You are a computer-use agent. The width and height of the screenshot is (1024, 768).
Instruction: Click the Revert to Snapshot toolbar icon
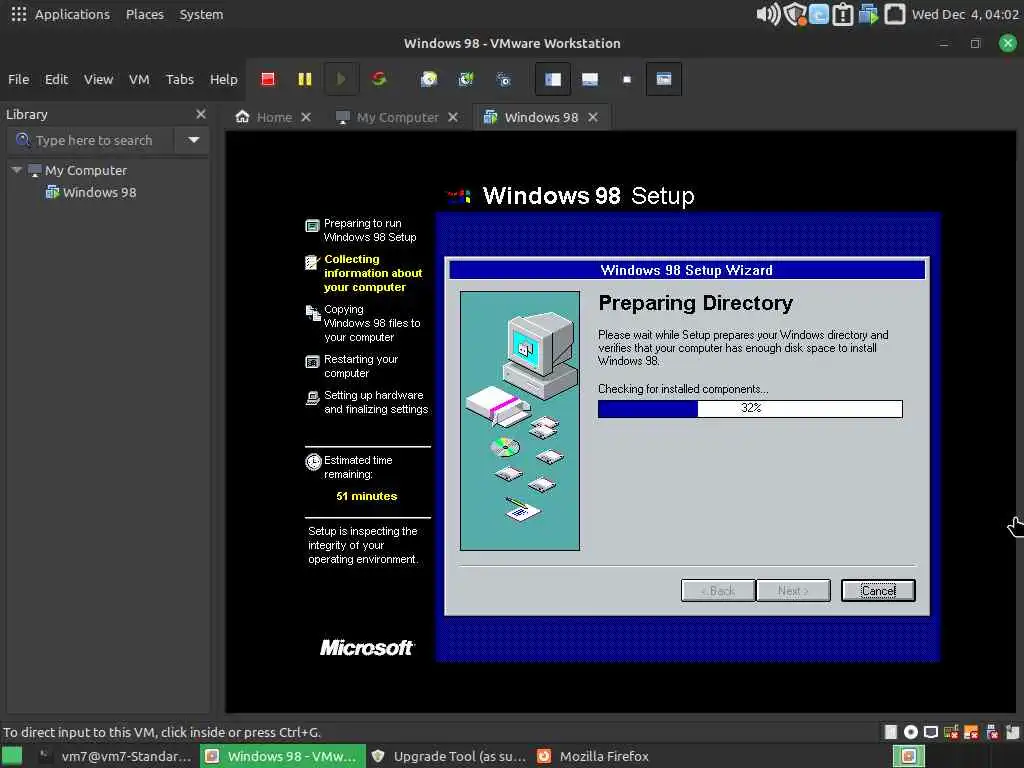pos(466,79)
